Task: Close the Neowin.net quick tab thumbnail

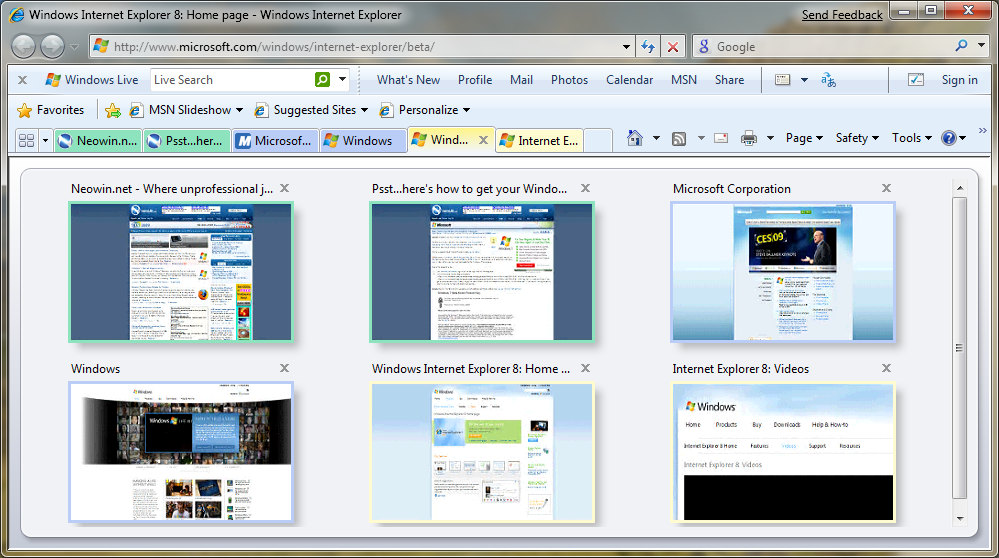Action: point(285,188)
